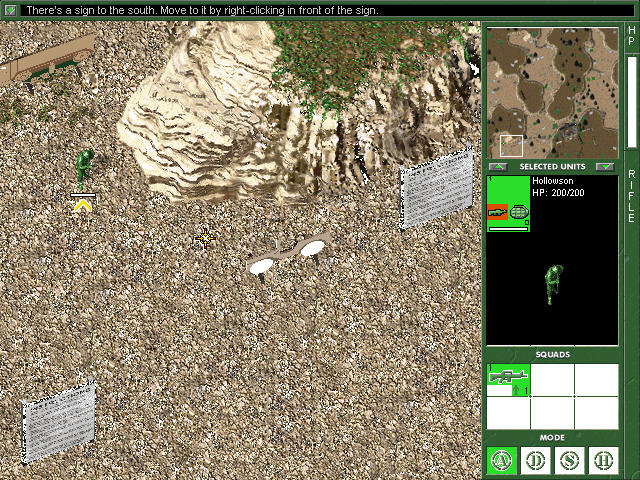Click the yellow chevron rank marker

click(83, 206)
